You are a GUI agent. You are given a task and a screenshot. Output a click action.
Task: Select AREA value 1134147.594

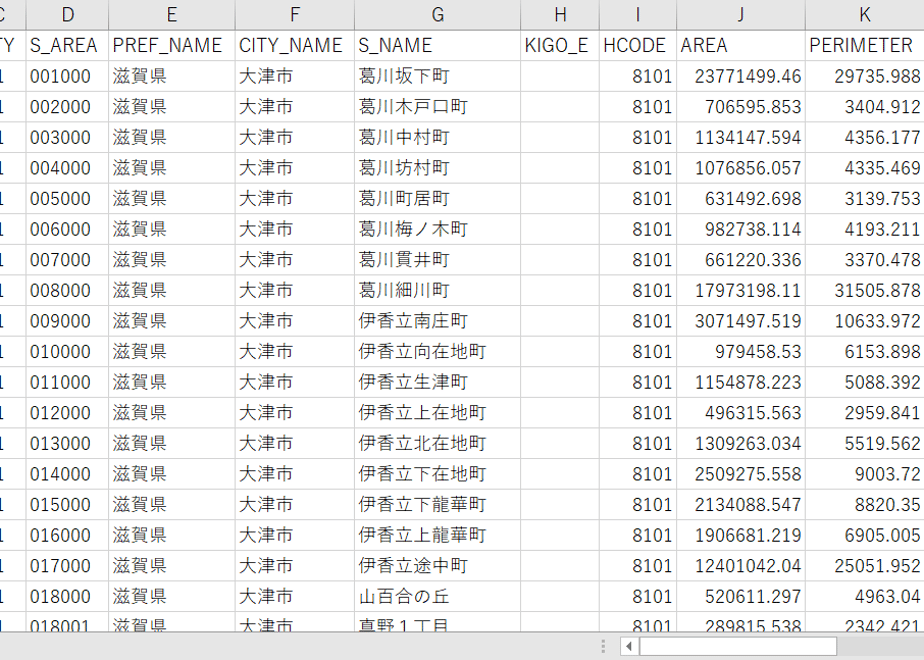tap(741, 137)
